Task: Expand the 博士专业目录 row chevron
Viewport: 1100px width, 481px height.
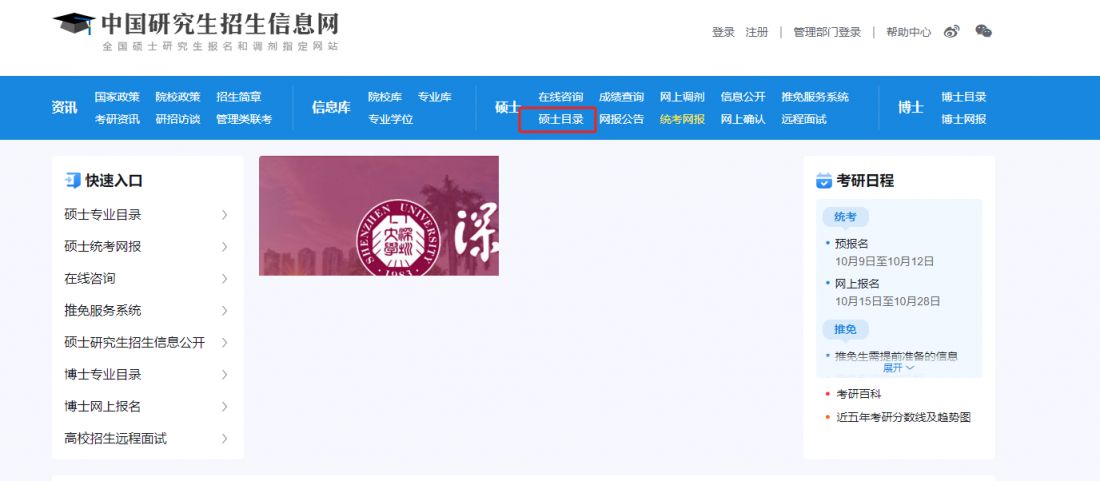Action: pyautogui.click(x=224, y=374)
